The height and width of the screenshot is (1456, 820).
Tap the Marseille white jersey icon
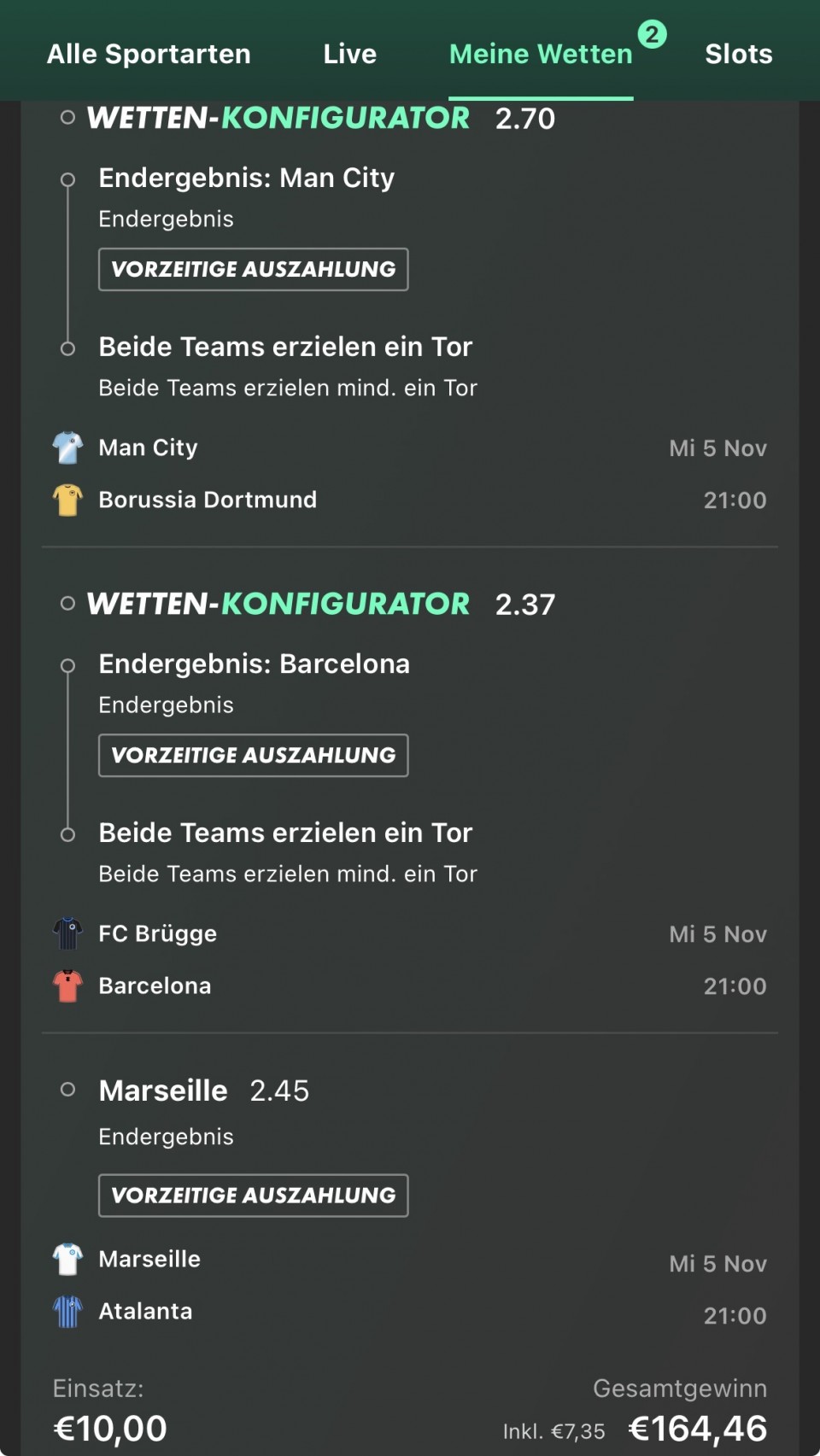[x=67, y=1259]
